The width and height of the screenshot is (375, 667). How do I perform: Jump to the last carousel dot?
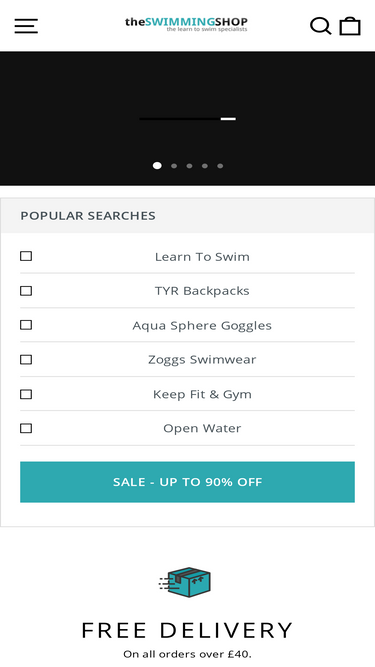pos(220,166)
